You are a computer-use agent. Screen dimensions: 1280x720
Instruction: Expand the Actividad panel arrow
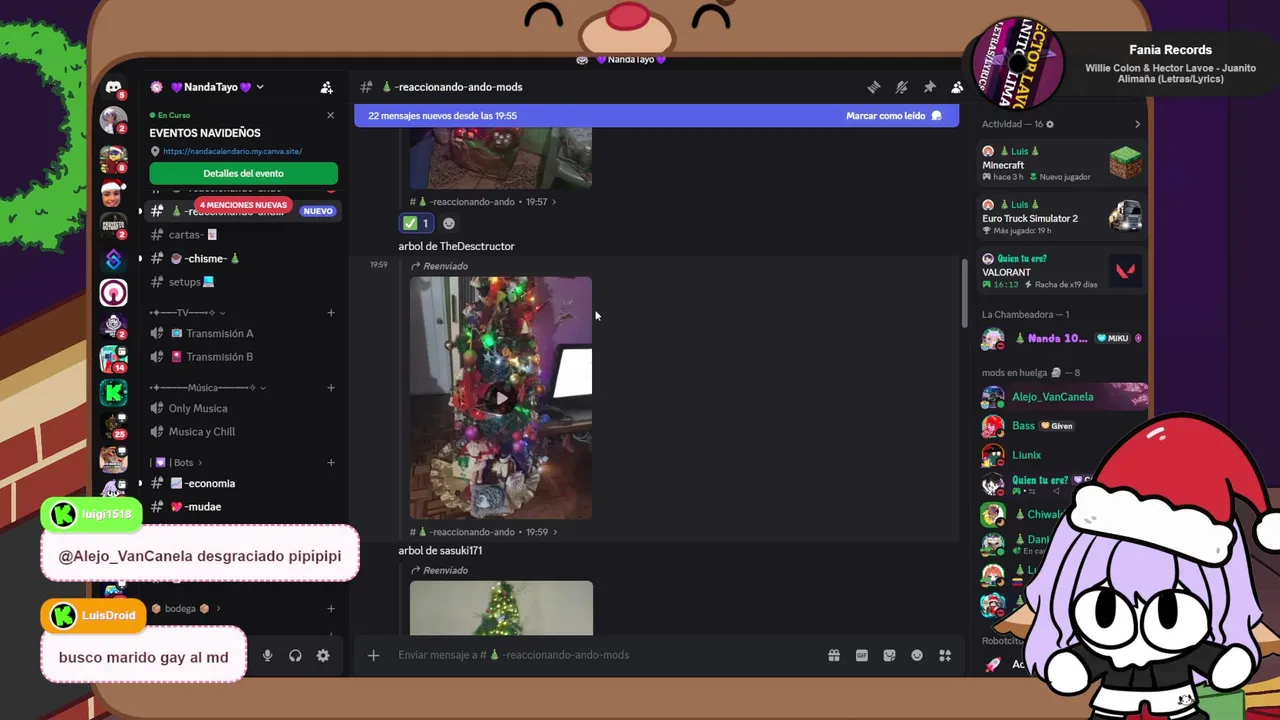(1137, 124)
